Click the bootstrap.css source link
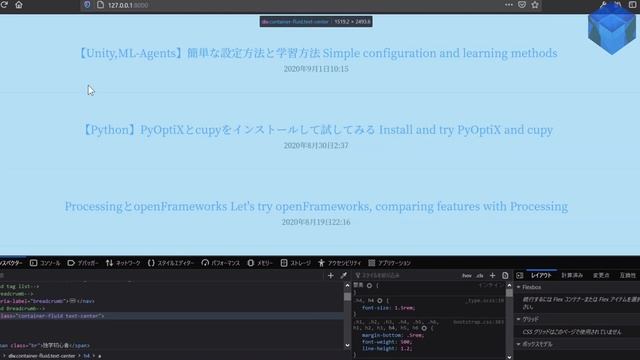Image resolution: width=640 pixels, height=360 pixels. (479, 322)
